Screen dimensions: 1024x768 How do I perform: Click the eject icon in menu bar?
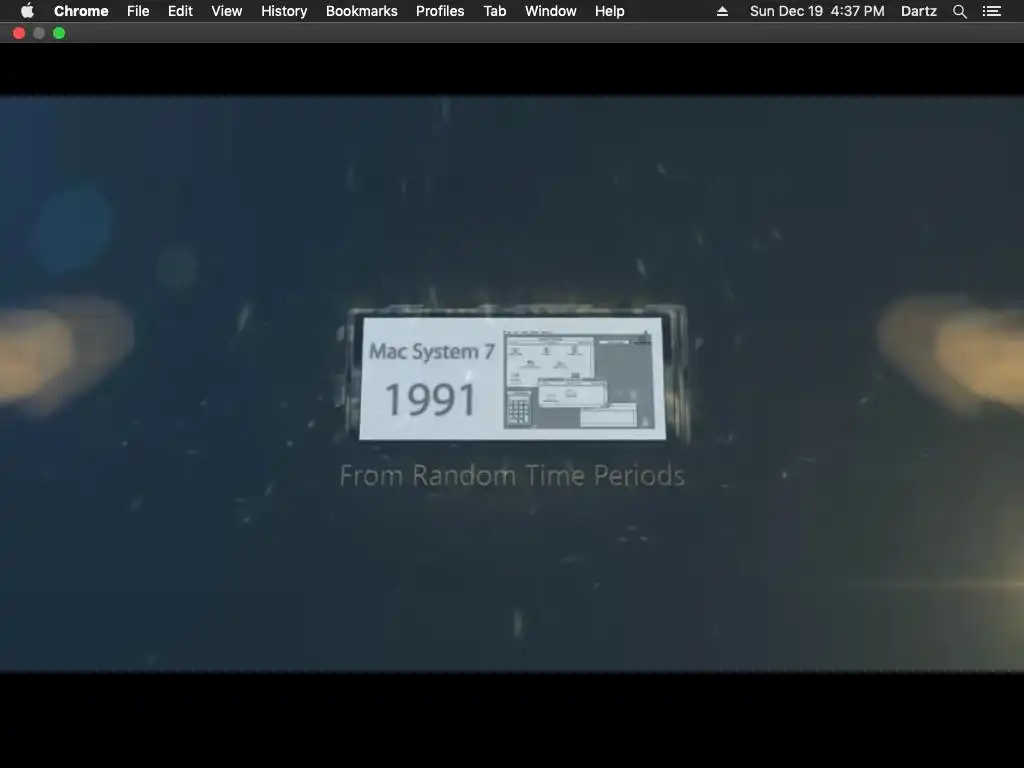(722, 11)
